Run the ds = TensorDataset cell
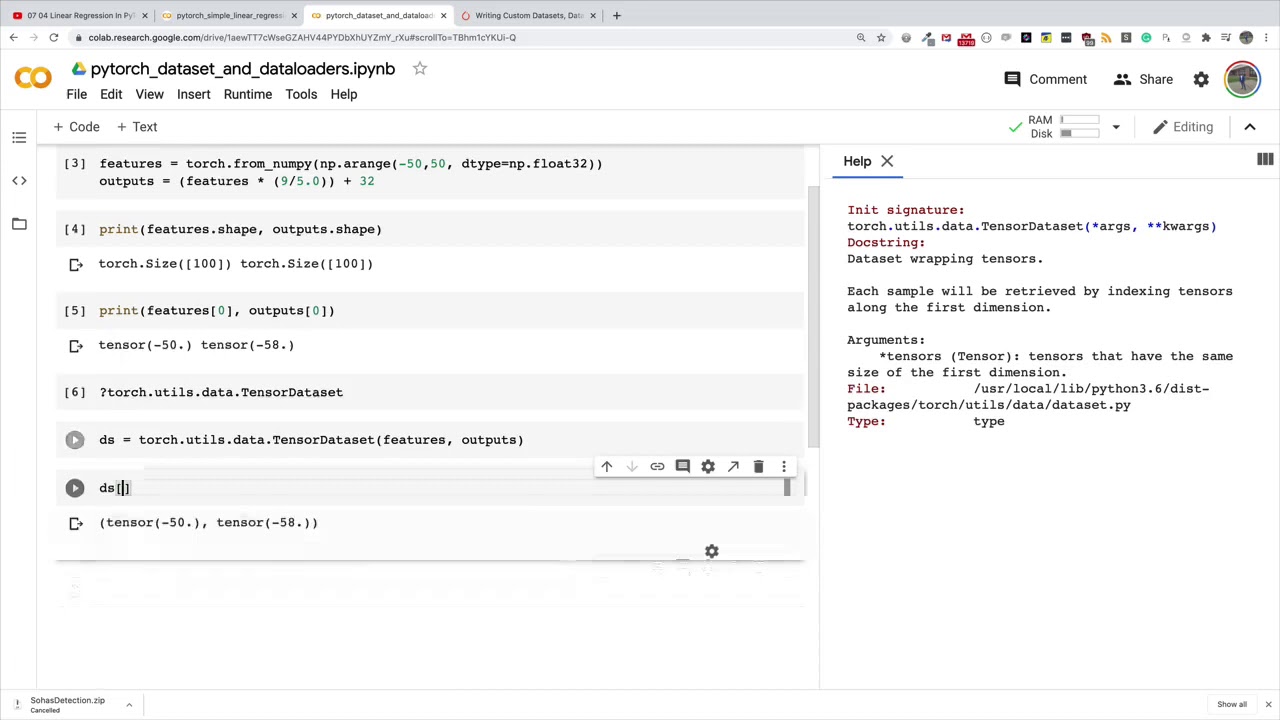 point(75,440)
